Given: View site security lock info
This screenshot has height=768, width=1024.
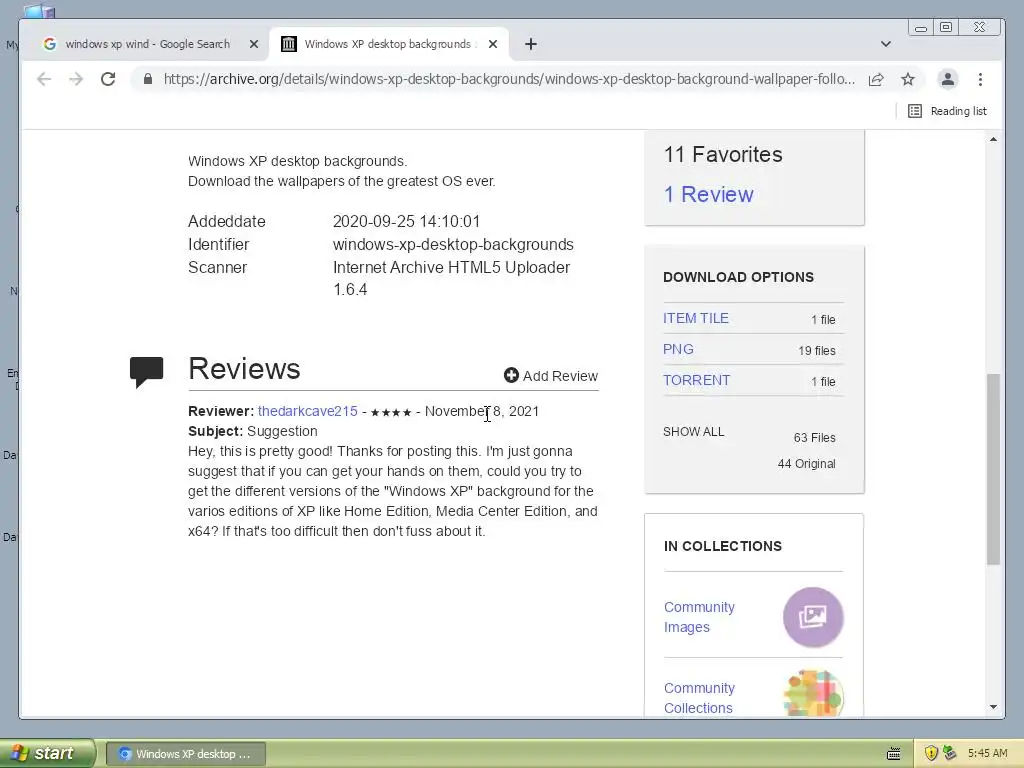Looking at the screenshot, I should [x=148, y=79].
